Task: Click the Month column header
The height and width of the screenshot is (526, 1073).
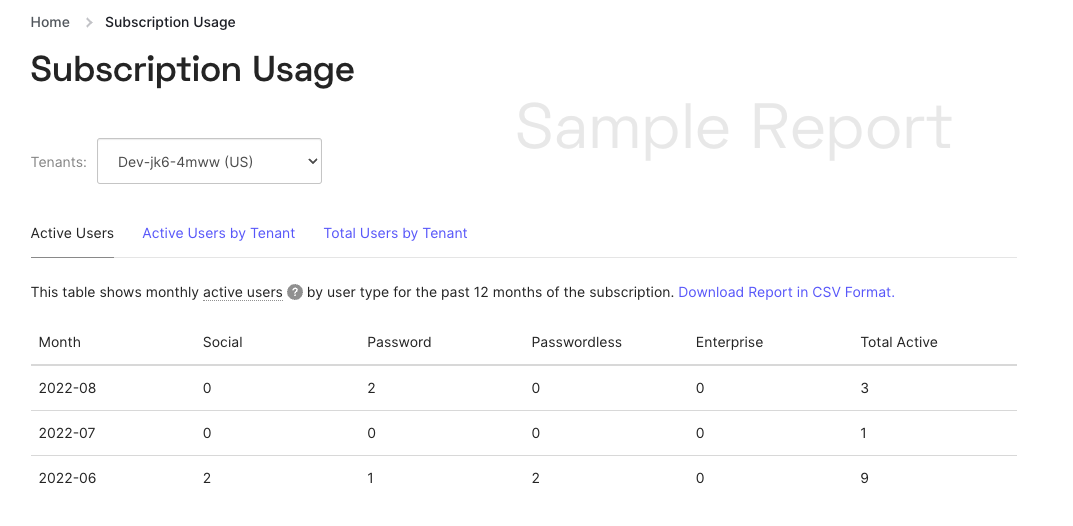Action: pyautogui.click(x=60, y=342)
